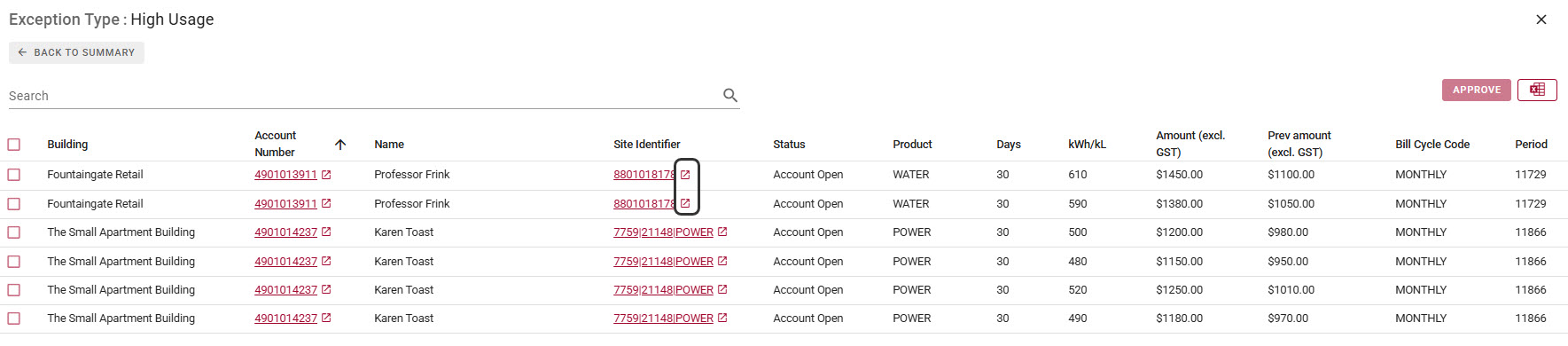The image size is (1568, 346).
Task: Click The Small Apartment Building in 480 kWh row
Action: [x=121, y=262]
